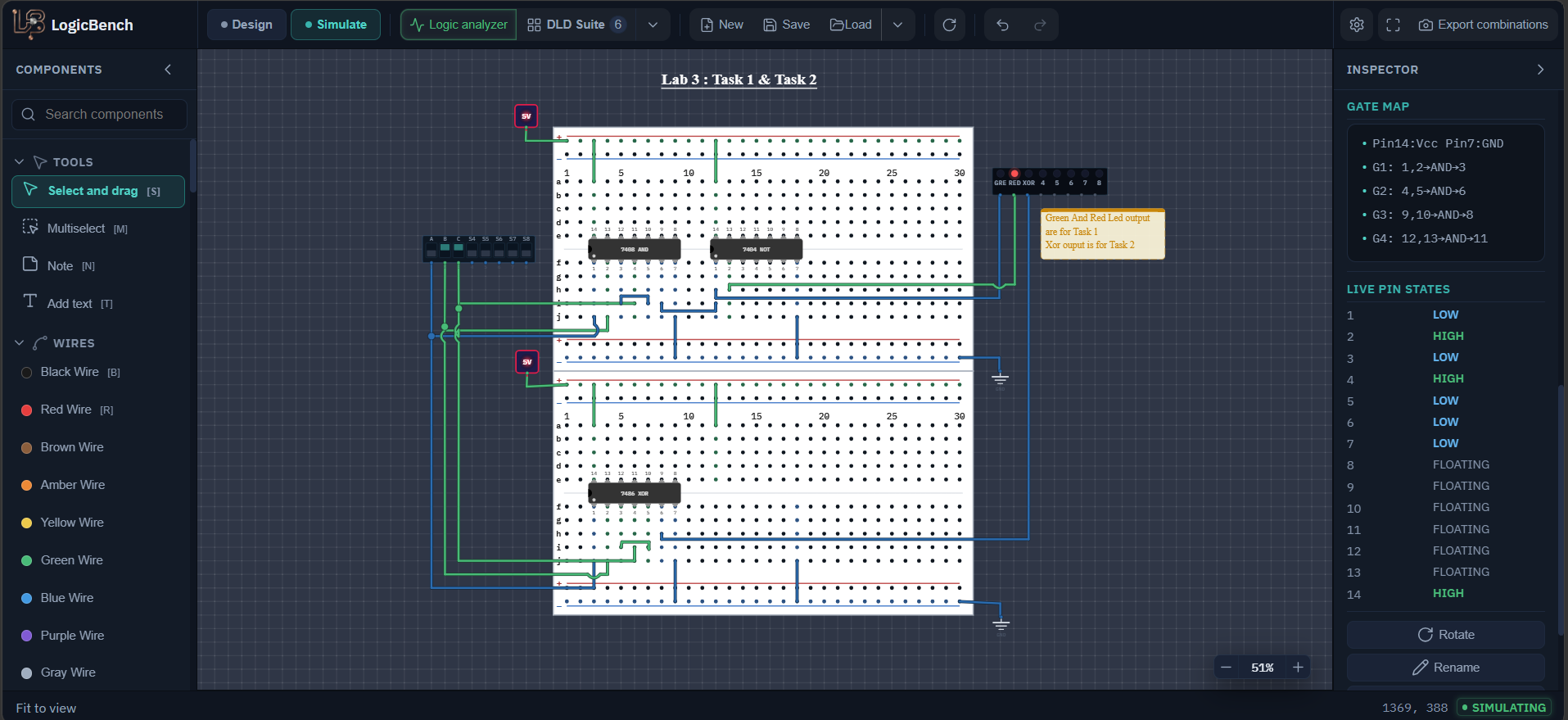Viewport: 1568px width, 720px height.
Task: Choose the Purple Wire color
Action: (x=98, y=636)
